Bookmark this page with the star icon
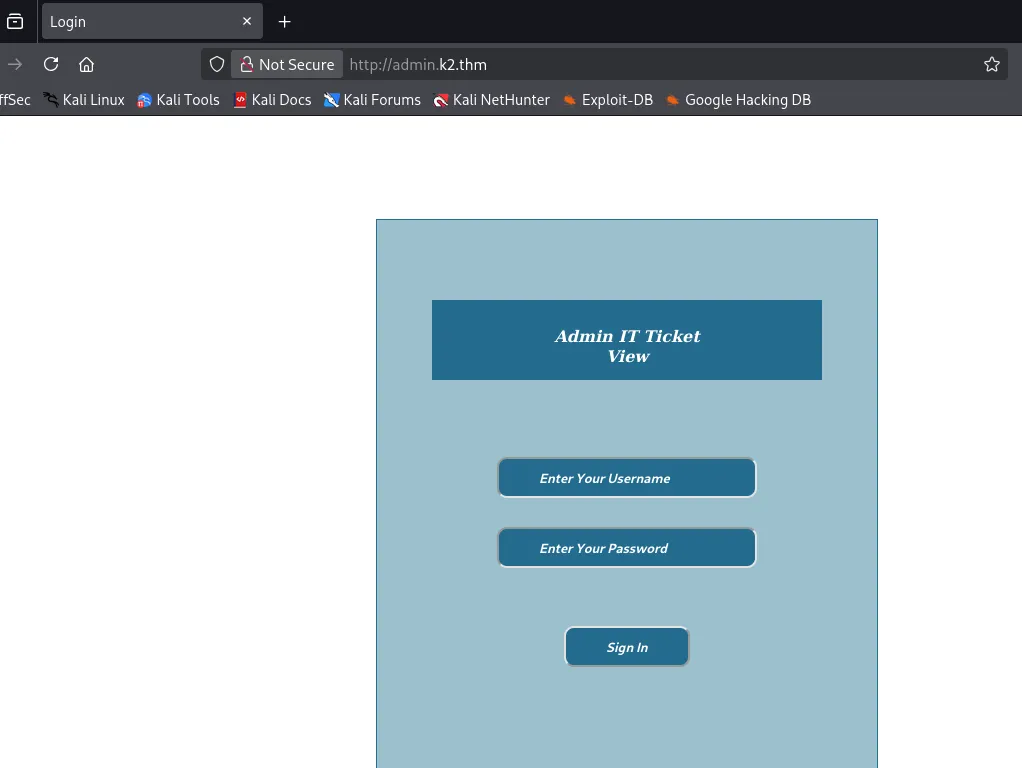1022x768 pixels. [x=991, y=64]
